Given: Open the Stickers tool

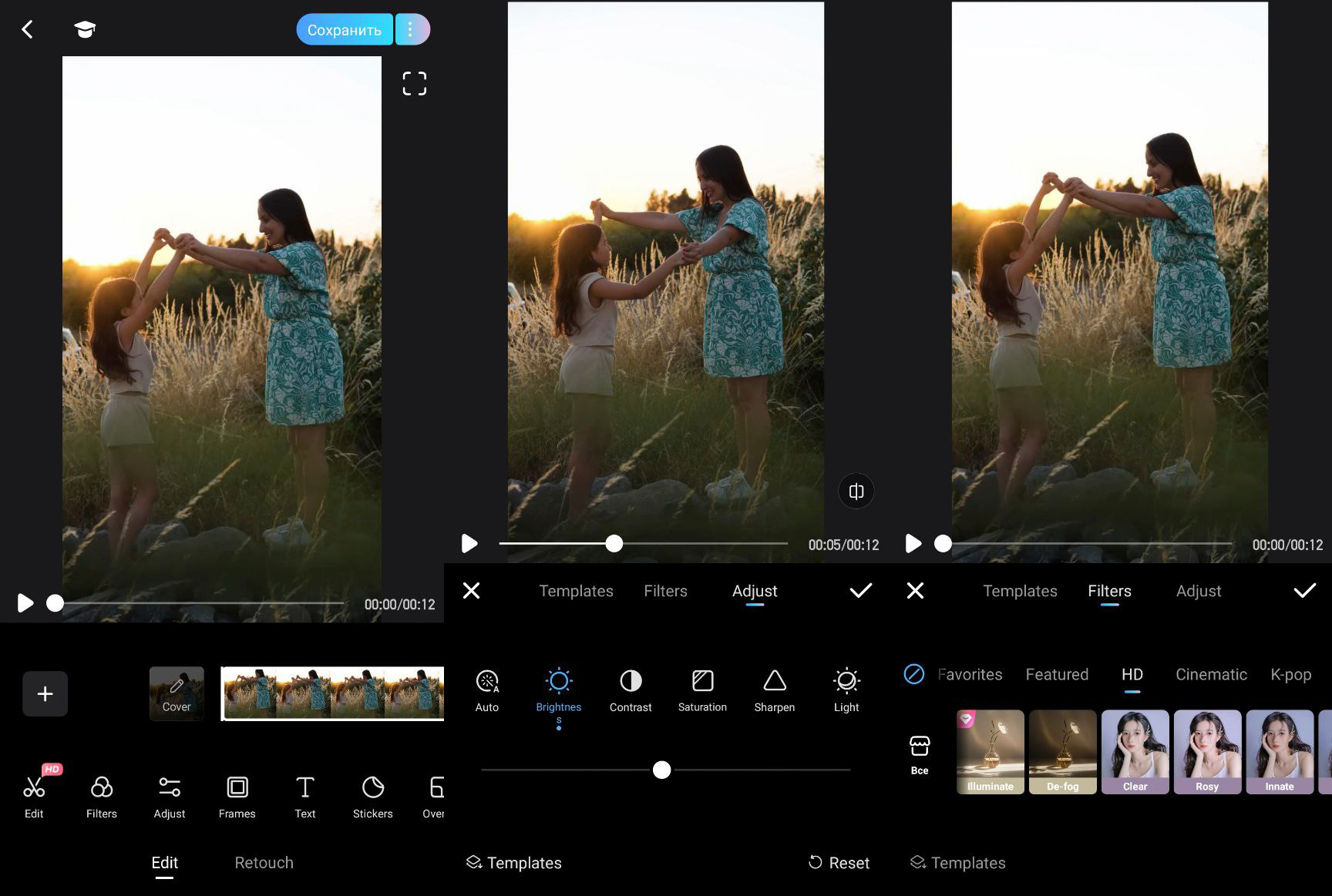Looking at the screenshot, I should (x=373, y=797).
